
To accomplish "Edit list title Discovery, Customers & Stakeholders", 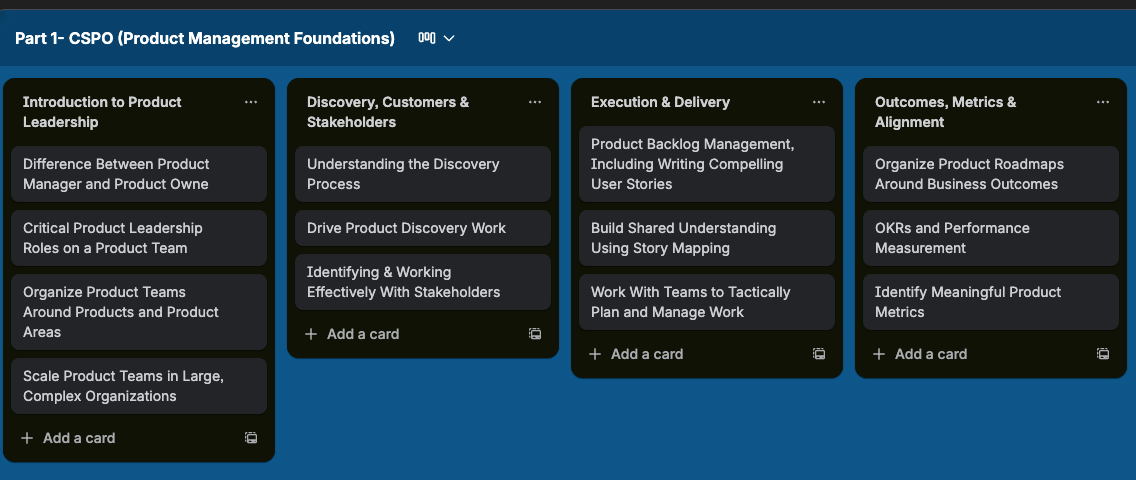I will coord(388,112).
